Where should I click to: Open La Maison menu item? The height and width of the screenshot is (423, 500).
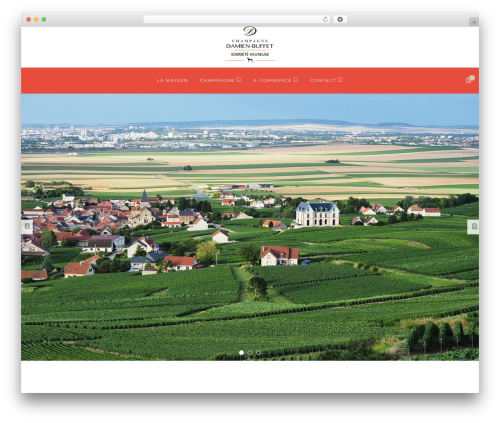pyautogui.click(x=172, y=80)
